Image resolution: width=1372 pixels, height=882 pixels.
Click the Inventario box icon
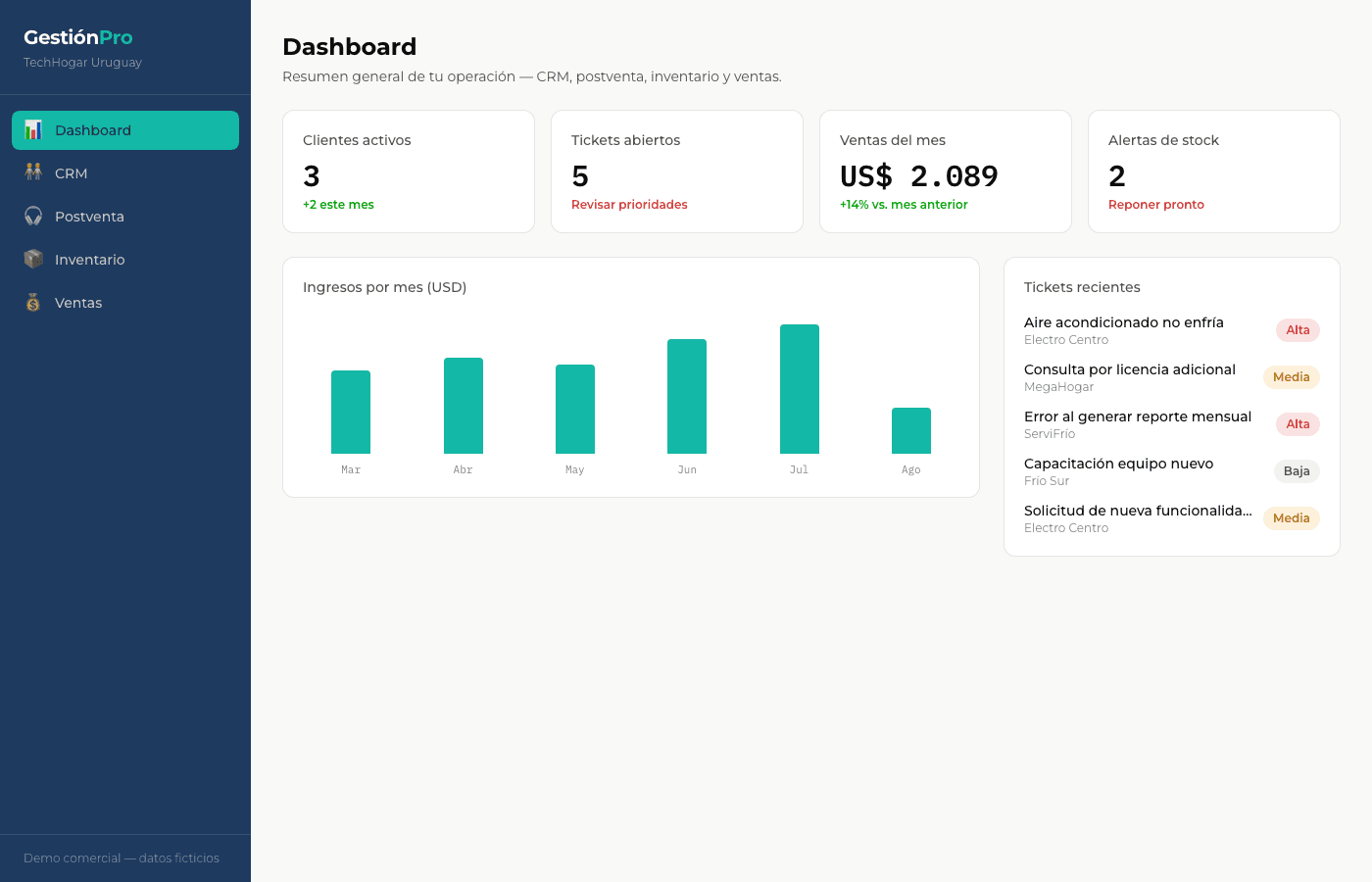pos(33,260)
